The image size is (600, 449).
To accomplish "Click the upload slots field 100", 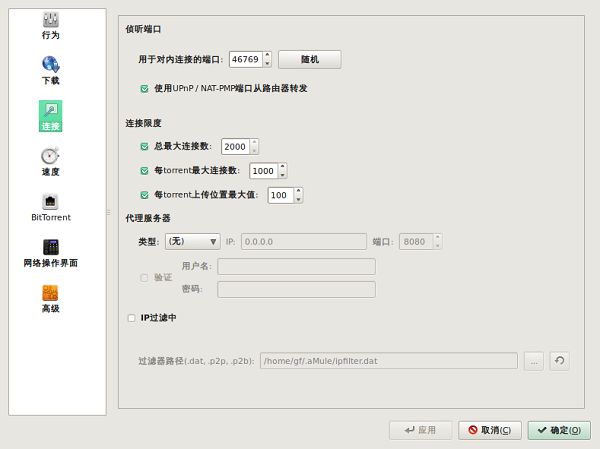I will [281, 195].
